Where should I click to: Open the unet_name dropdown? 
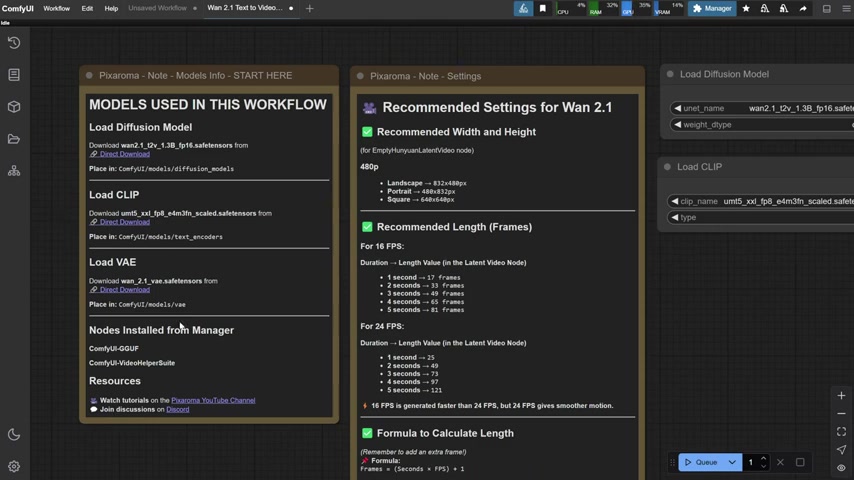pyautogui.click(x=762, y=108)
